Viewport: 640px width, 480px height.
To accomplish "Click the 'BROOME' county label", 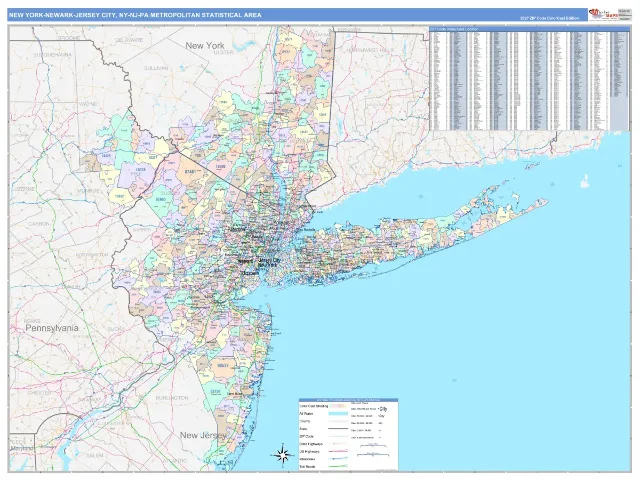I will point(69,38).
